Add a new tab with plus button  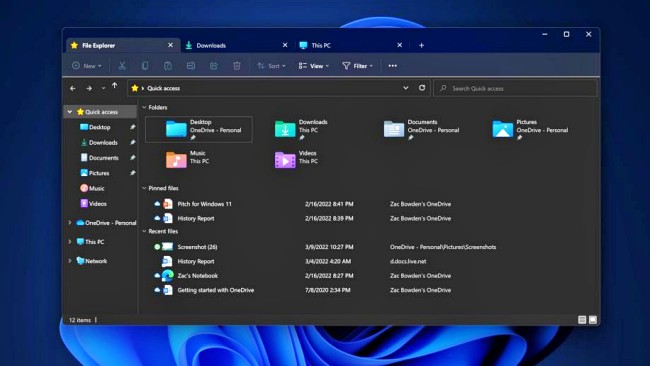pos(421,45)
